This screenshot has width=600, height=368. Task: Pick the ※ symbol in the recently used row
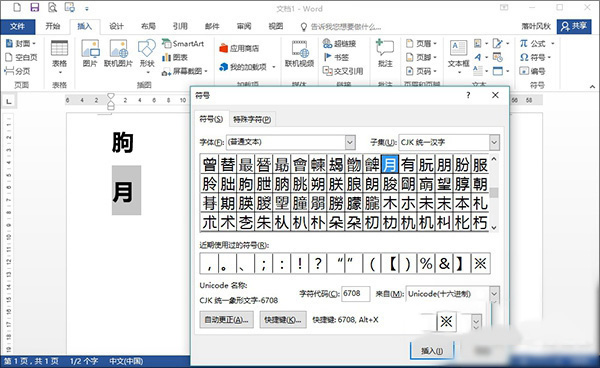[x=481, y=263]
